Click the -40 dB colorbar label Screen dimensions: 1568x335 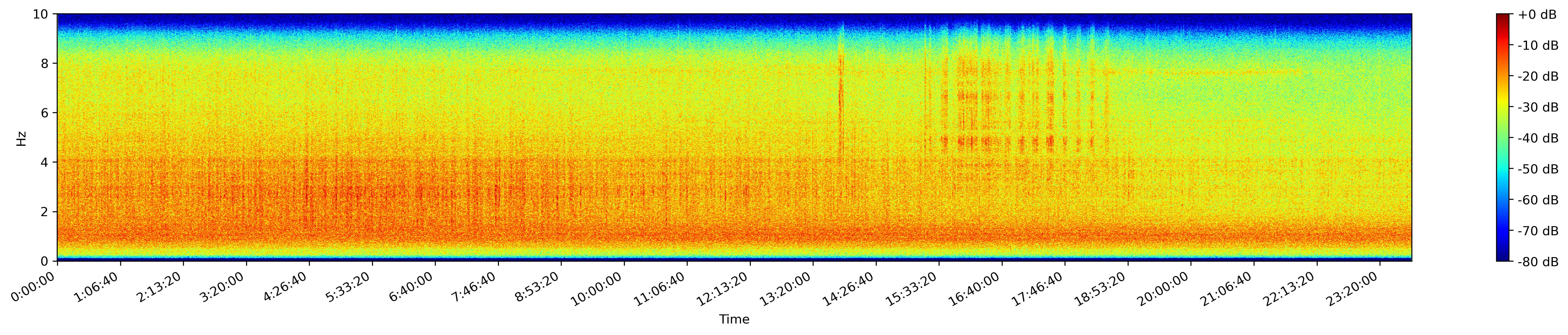point(1538,138)
